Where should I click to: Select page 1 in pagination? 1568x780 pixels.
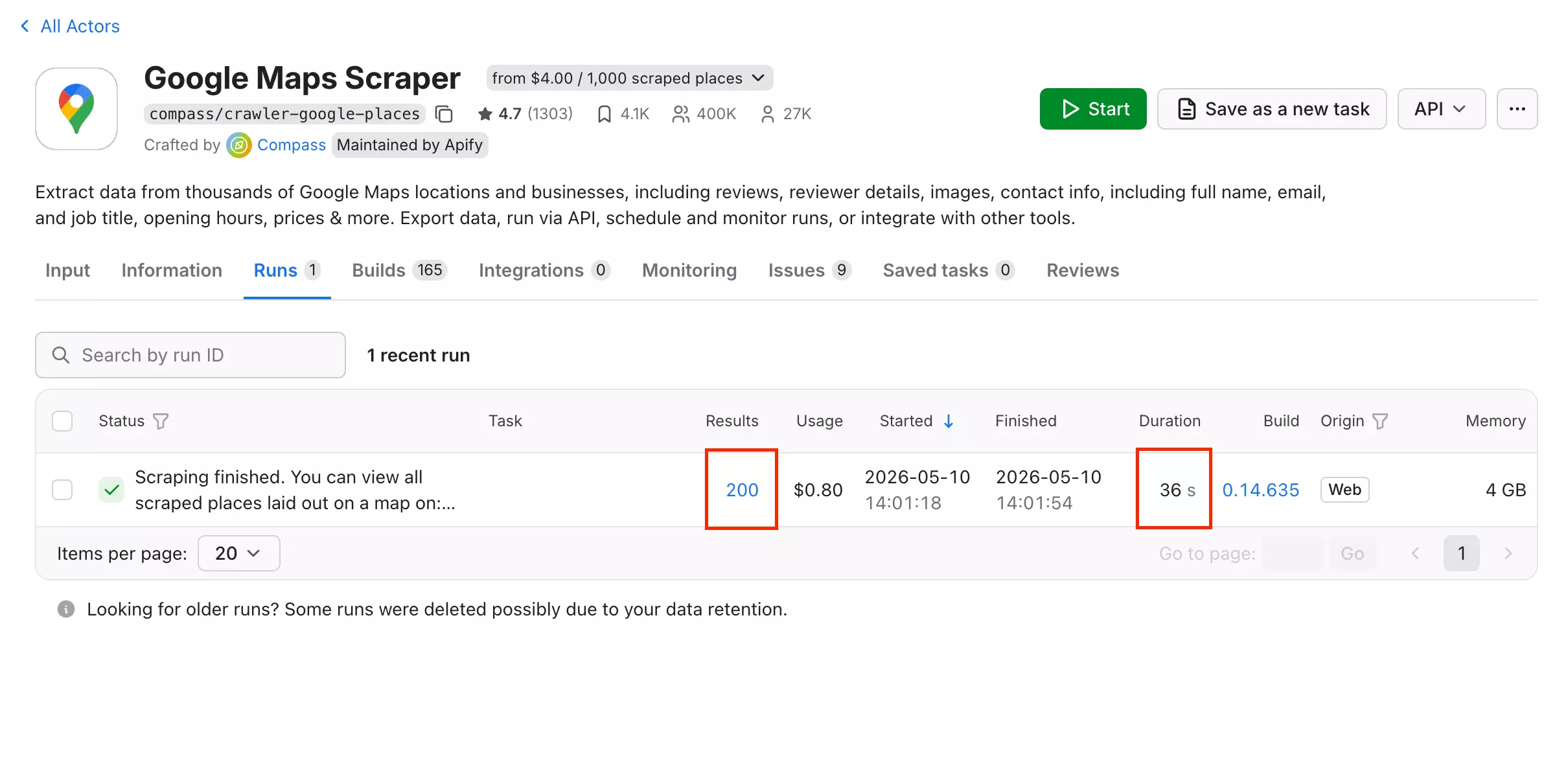[1462, 553]
